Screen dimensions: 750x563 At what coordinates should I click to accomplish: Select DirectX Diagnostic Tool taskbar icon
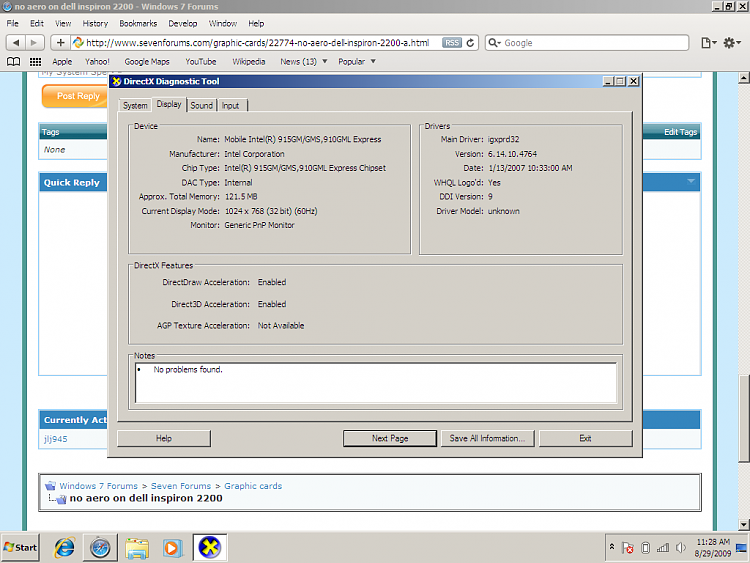coord(210,547)
